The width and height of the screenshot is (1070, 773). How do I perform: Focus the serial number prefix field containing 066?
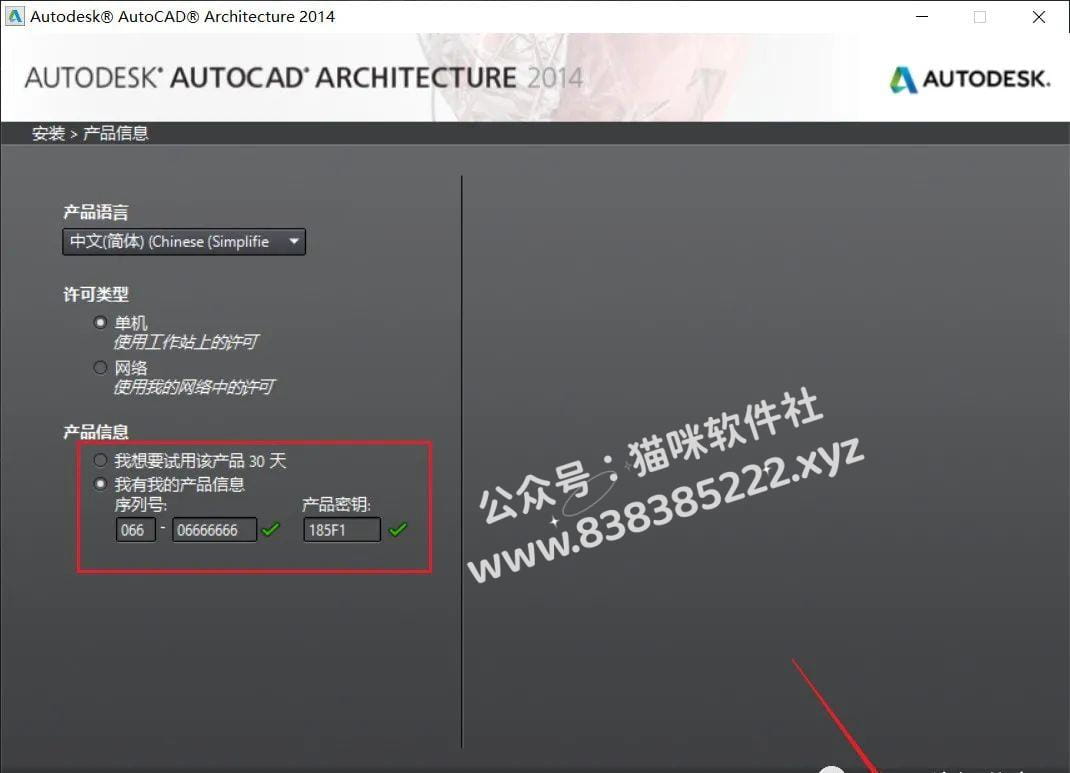[x=136, y=529]
